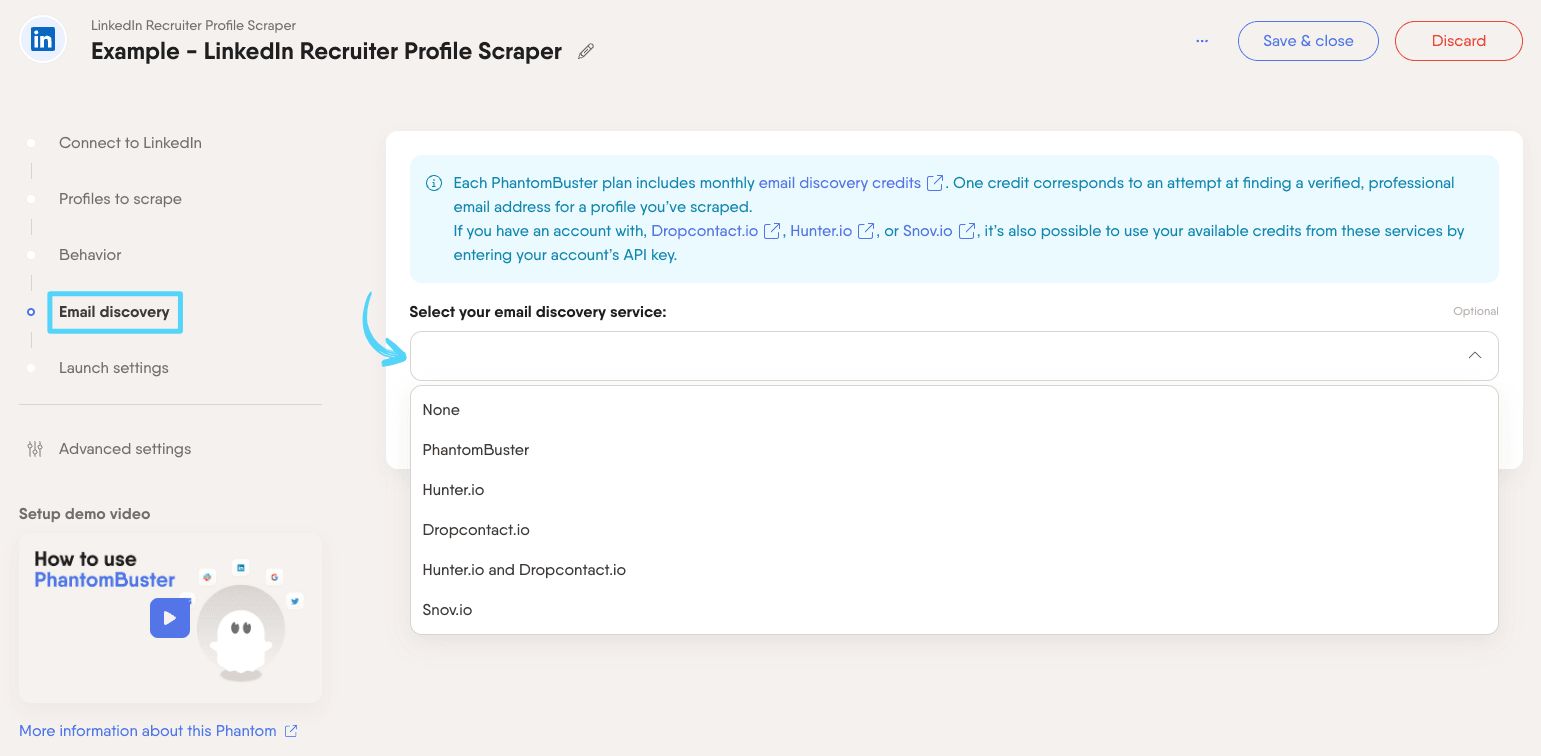This screenshot has height=756, width=1541.
Task: Click the Setup demo video heading
Action: [x=85, y=514]
